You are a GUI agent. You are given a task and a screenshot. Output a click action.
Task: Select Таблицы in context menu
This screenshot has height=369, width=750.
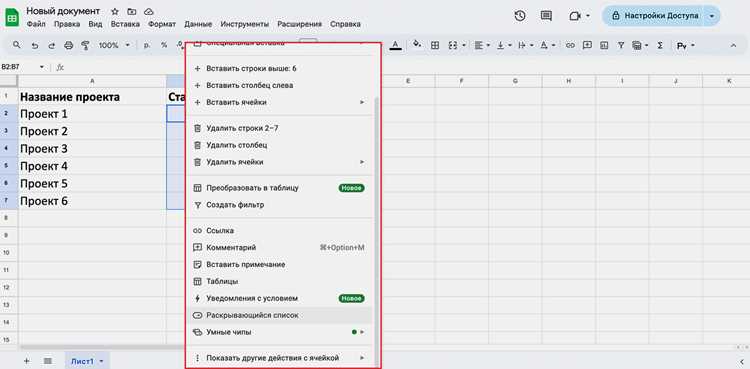click(279, 281)
